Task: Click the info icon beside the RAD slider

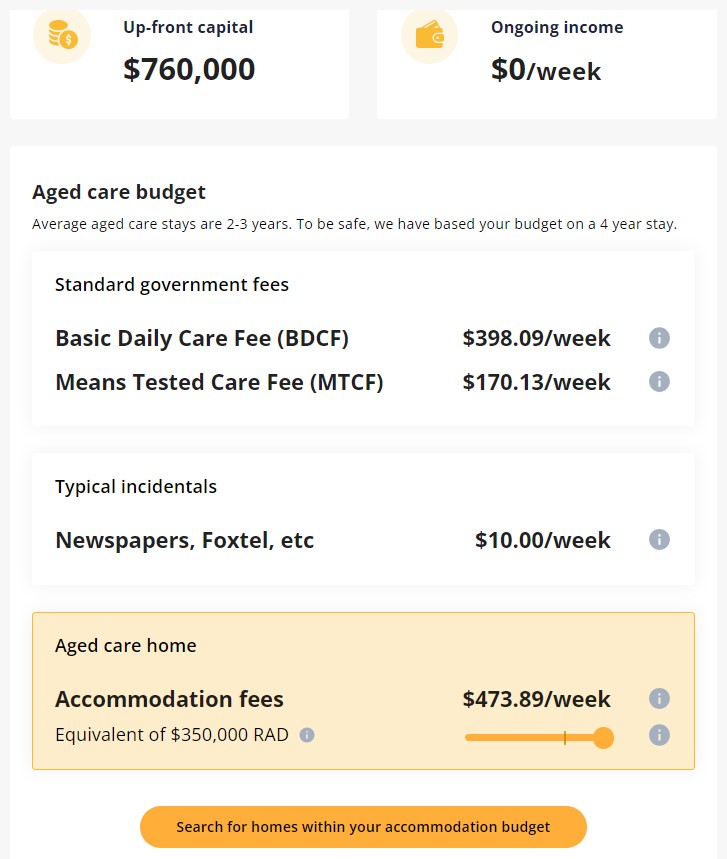Action: point(659,737)
